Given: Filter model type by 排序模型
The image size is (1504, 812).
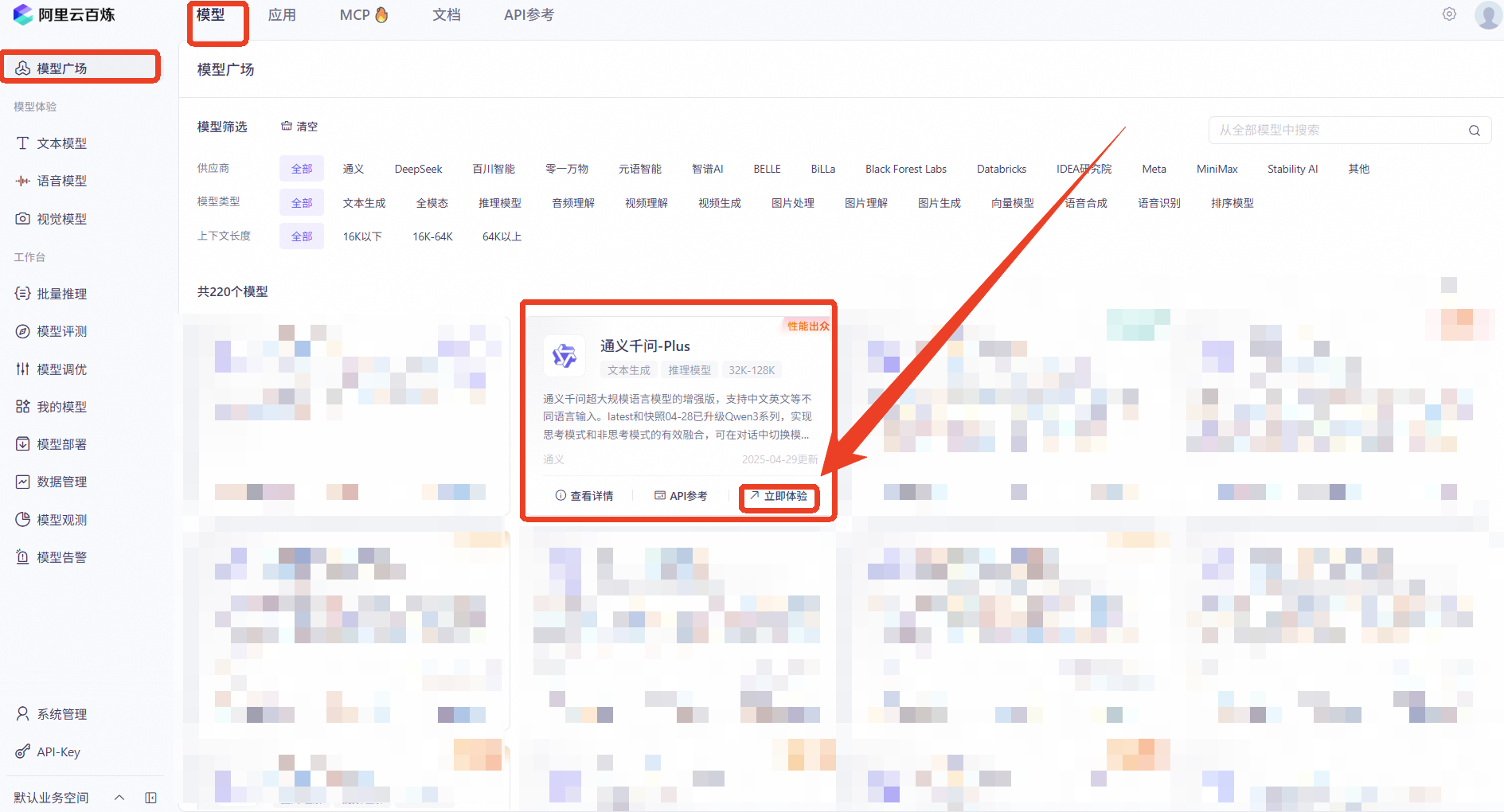Looking at the screenshot, I should pos(1232,203).
